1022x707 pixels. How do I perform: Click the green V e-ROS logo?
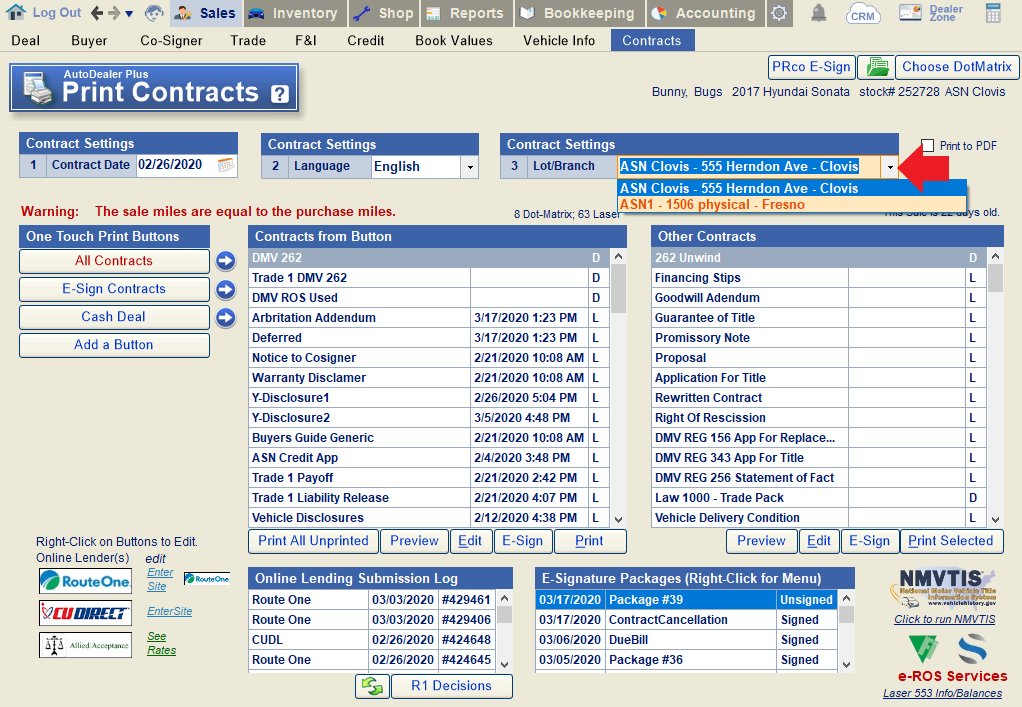(923, 648)
